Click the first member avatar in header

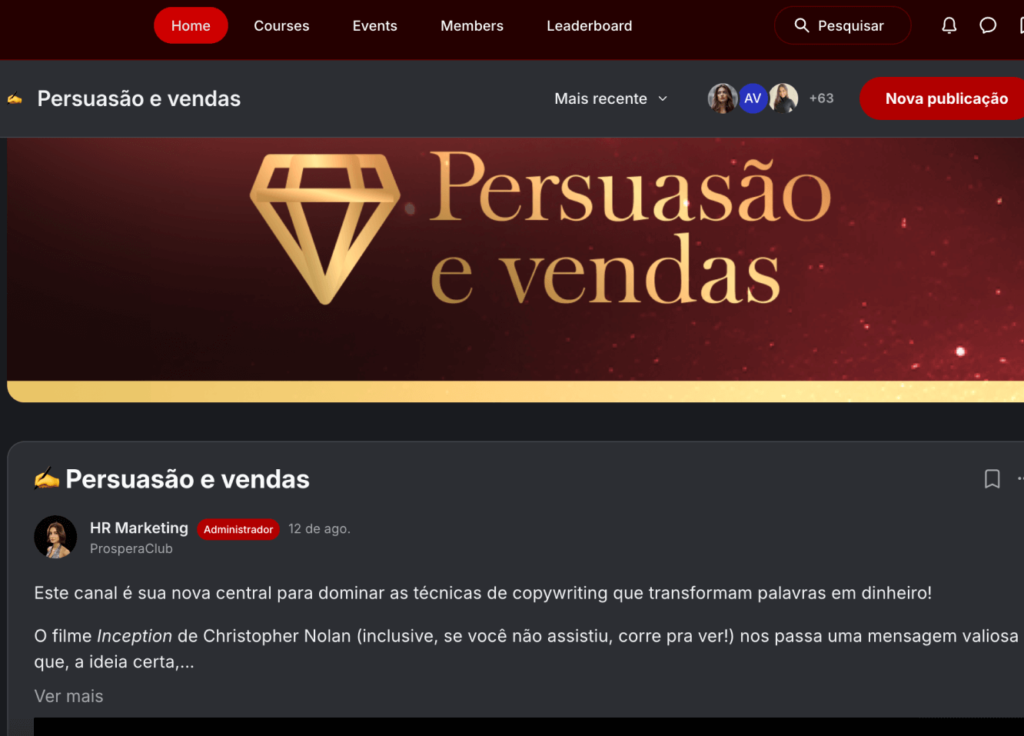click(722, 99)
